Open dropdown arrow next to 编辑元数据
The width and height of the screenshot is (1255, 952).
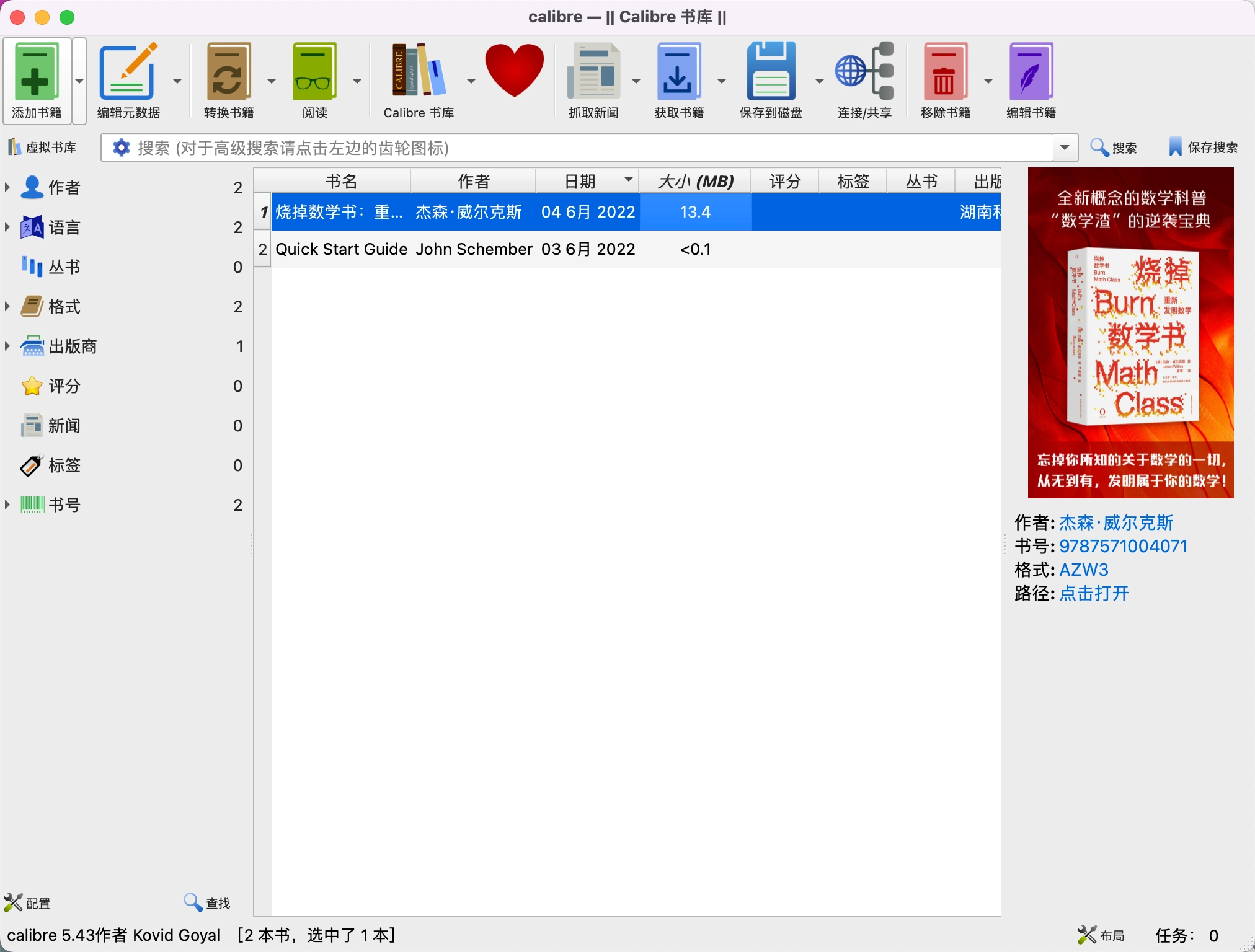[177, 81]
